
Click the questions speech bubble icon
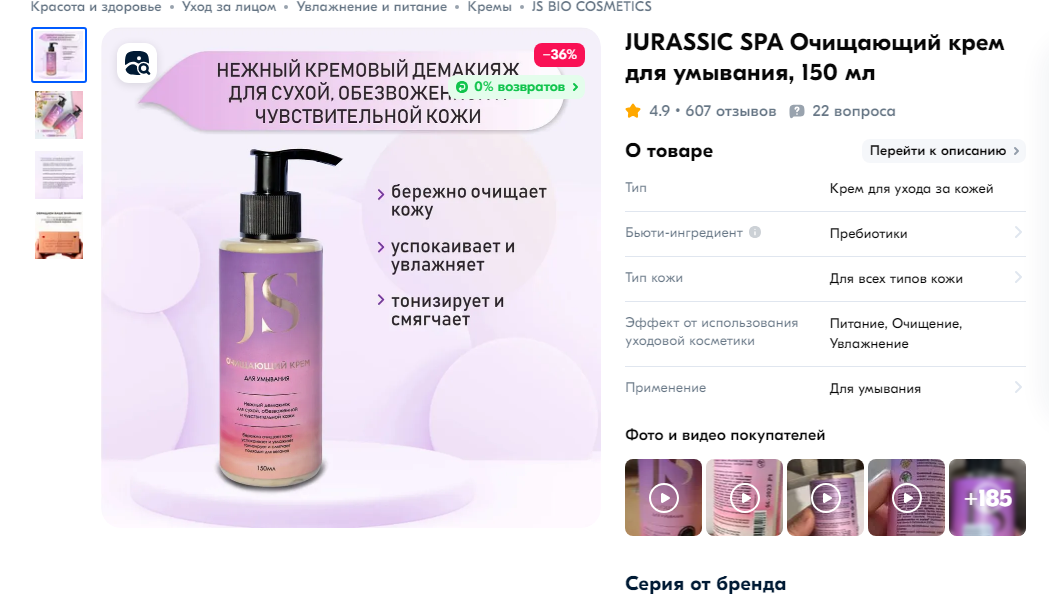pyautogui.click(x=796, y=111)
